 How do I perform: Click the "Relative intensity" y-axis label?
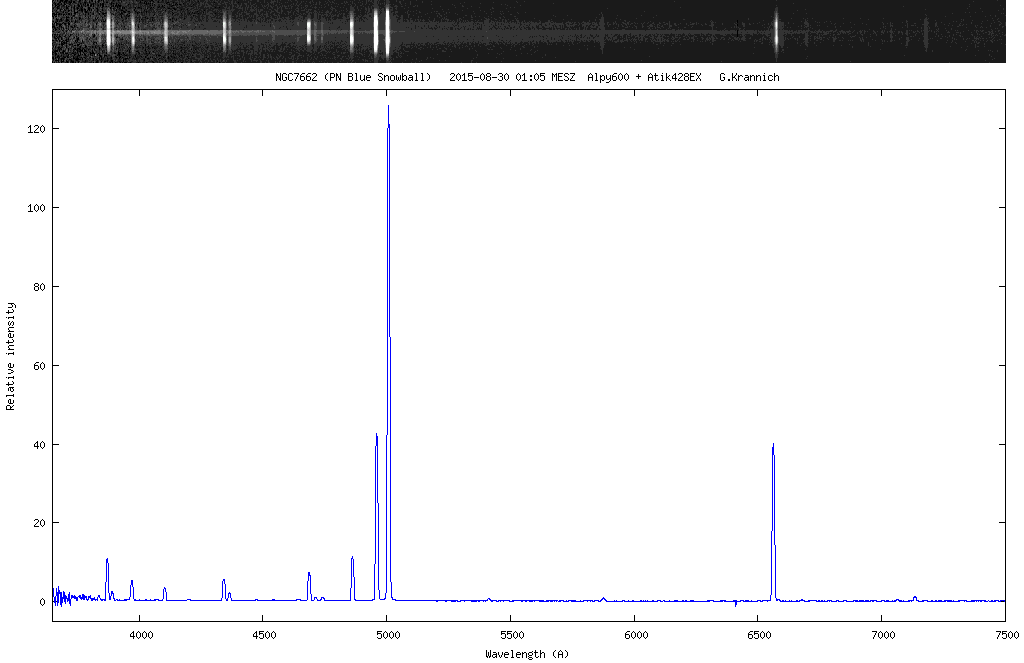[11, 355]
